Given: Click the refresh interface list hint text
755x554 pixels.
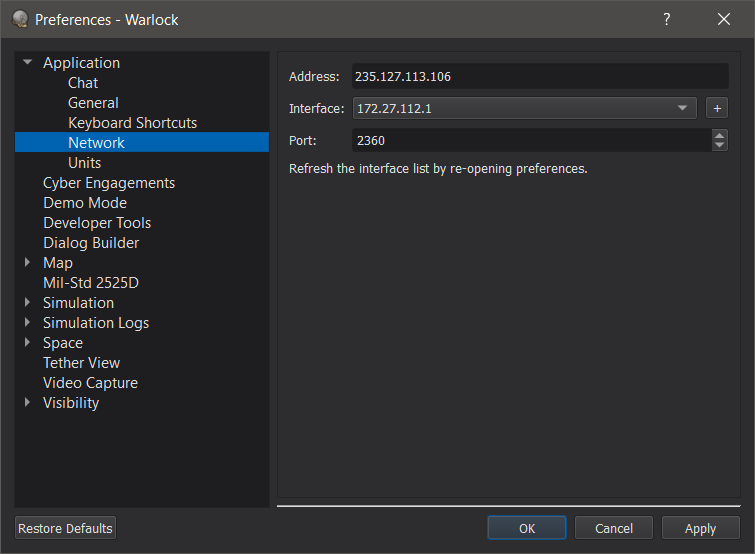Looking at the screenshot, I should click(438, 169).
